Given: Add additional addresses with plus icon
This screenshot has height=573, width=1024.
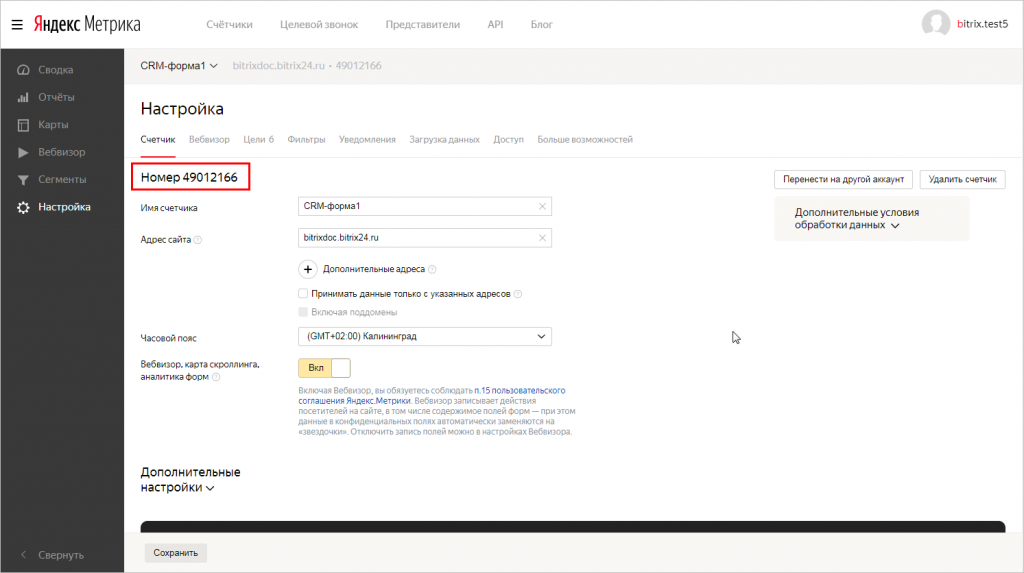Looking at the screenshot, I should pyautogui.click(x=308, y=269).
